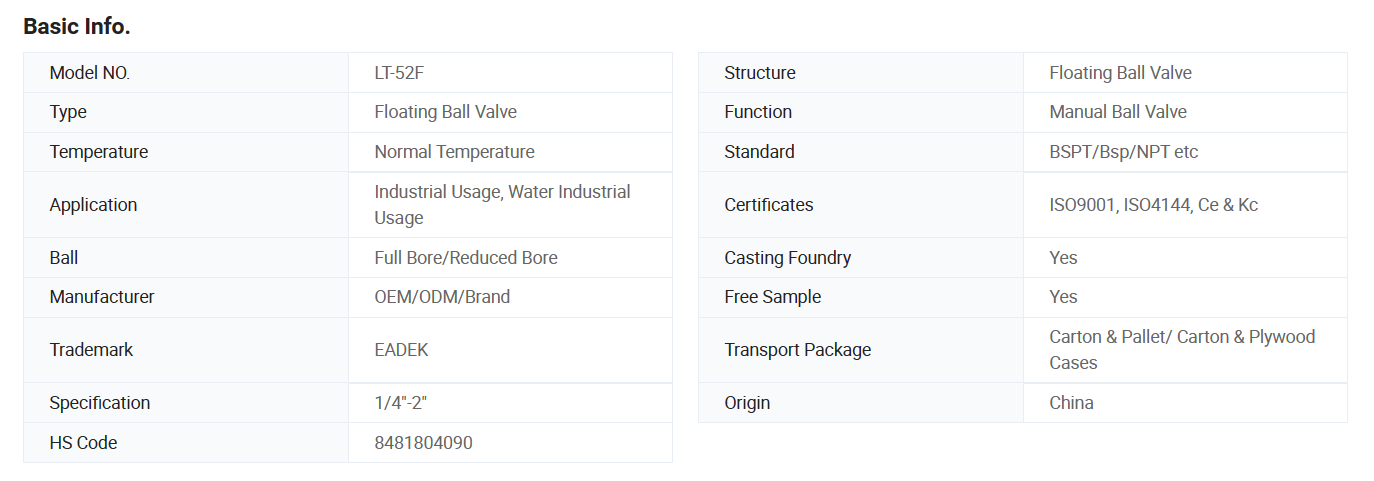The width and height of the screenshot is (1374, 481).
Task: Click the Manual Ball Valve function value
Action: [x=1118, y=112]
